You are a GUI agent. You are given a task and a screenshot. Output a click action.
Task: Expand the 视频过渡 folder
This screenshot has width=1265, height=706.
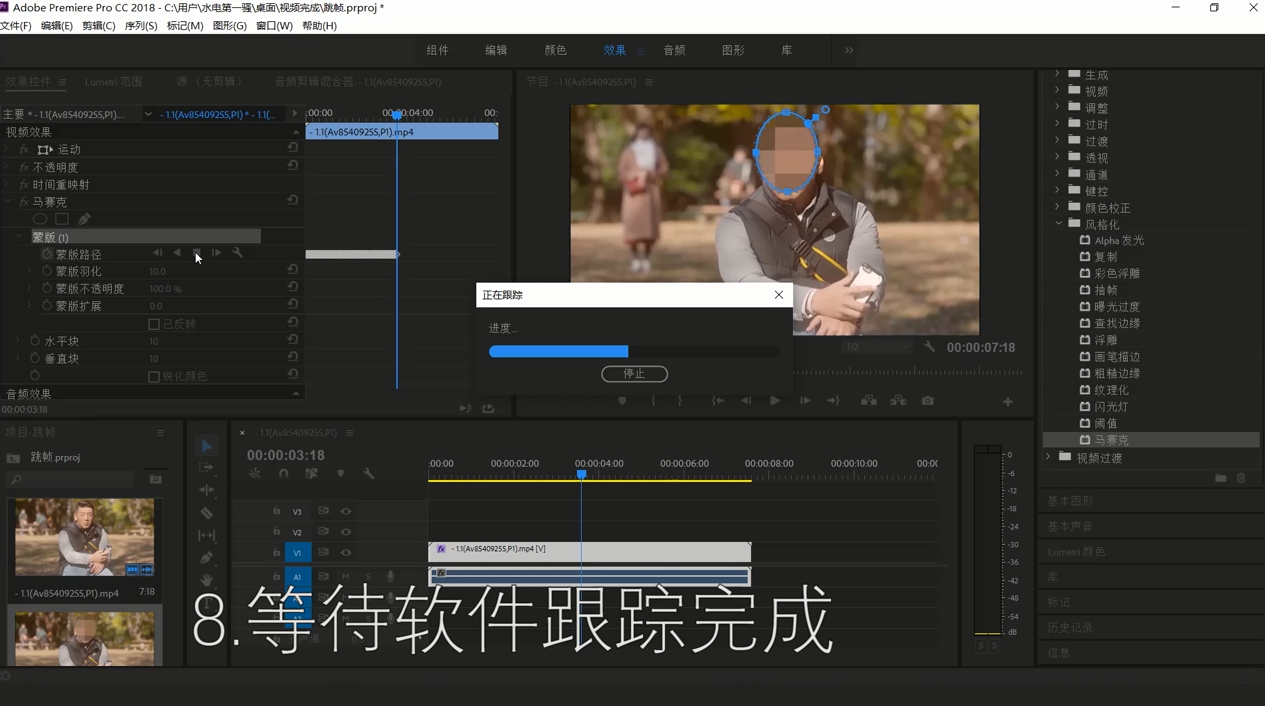pyautogui.click(x=1049, y=457)
